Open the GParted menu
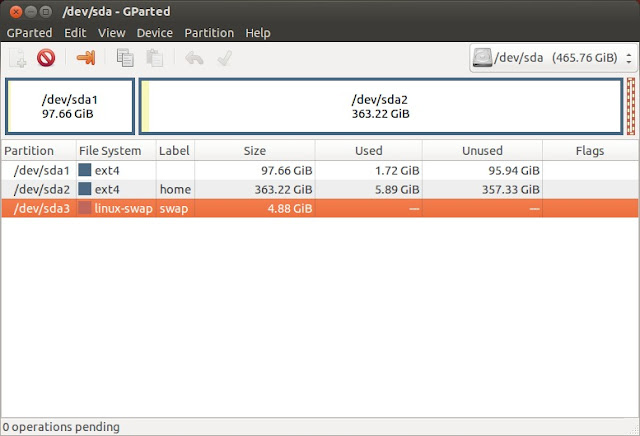640x436 pixels. tap(29, 33)
